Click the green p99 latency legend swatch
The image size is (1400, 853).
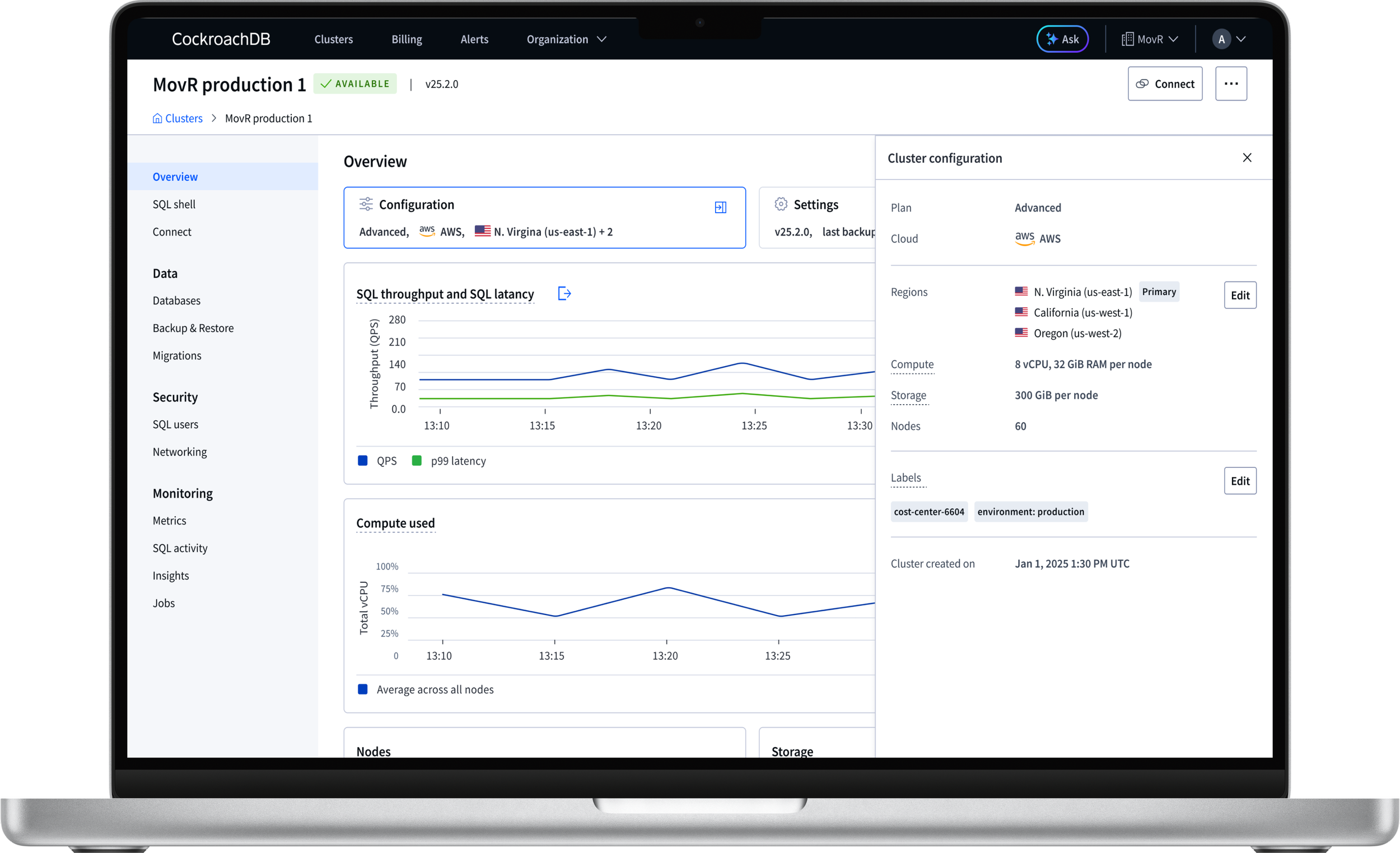[417, 461]
